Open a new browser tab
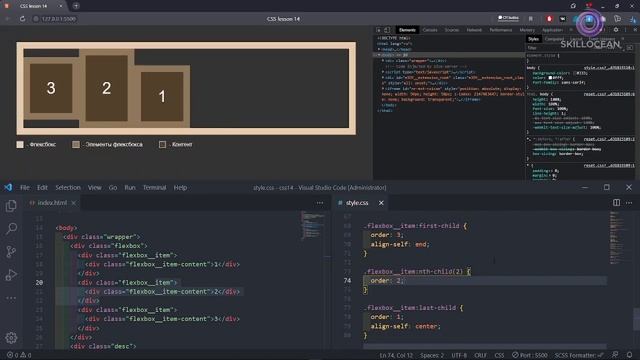 [76, 6]
